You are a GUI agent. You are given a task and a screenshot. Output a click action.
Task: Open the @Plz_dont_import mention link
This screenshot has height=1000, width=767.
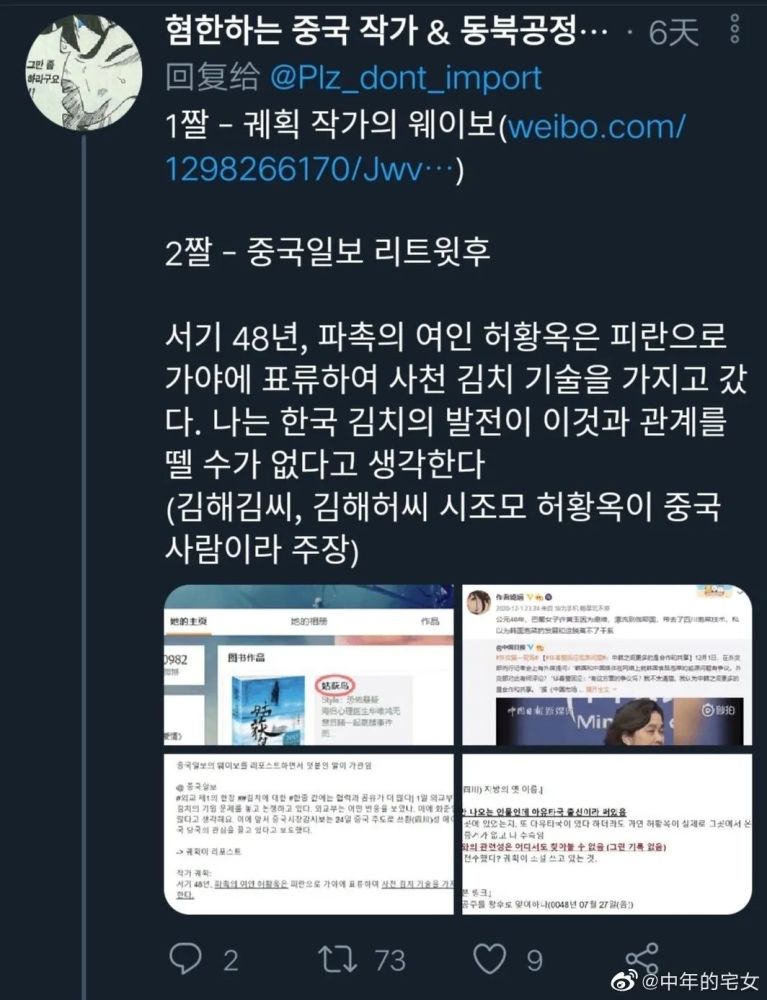click(x=405, y=78)
